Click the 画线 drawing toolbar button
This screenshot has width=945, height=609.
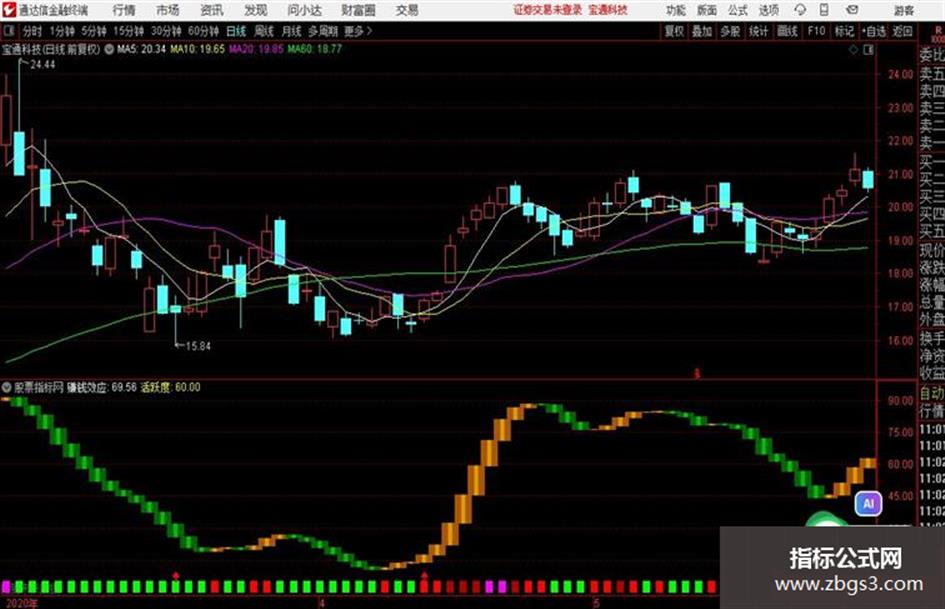(787, 31)
